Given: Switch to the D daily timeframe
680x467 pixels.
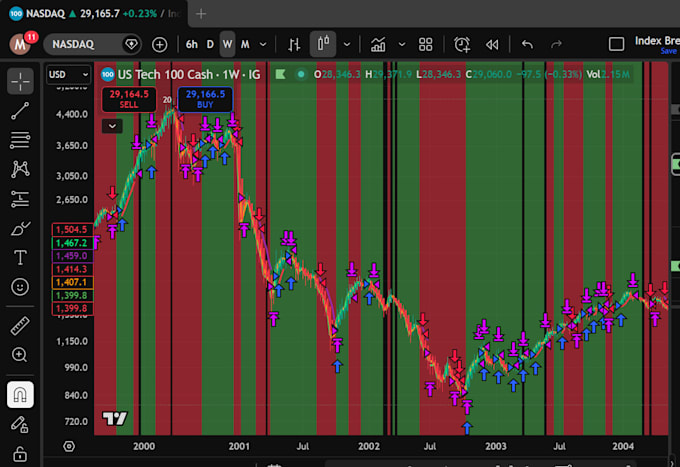Looking at the screenshot, I should tap(210, 44).
